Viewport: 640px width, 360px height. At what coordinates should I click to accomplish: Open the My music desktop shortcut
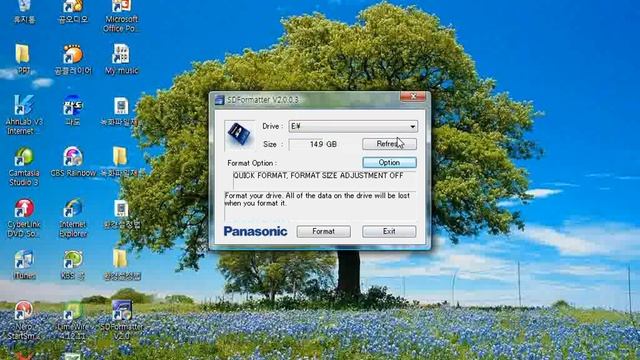click(121, 60)
